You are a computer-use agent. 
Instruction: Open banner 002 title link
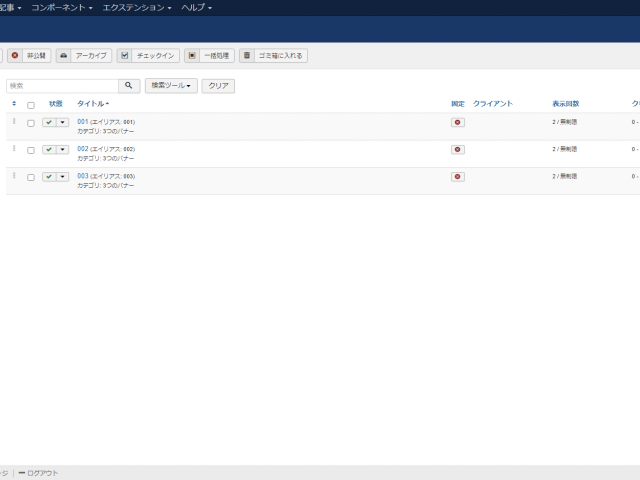pyautogui.click(x=83, y=148)
